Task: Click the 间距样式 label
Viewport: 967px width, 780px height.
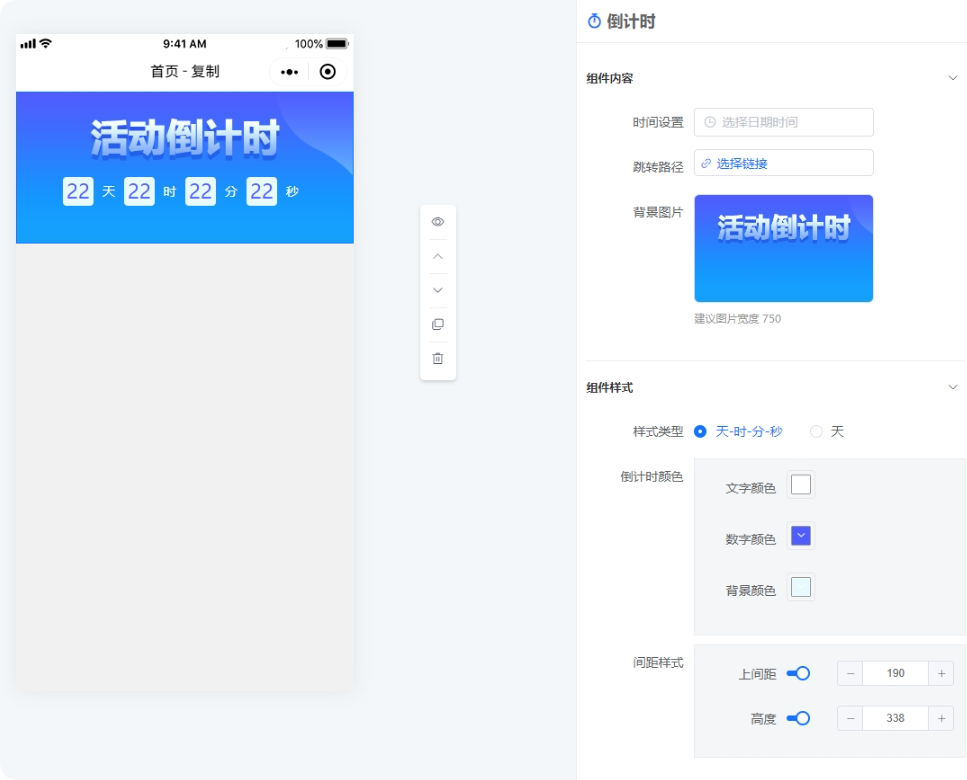Action: [x=658, y=663]
